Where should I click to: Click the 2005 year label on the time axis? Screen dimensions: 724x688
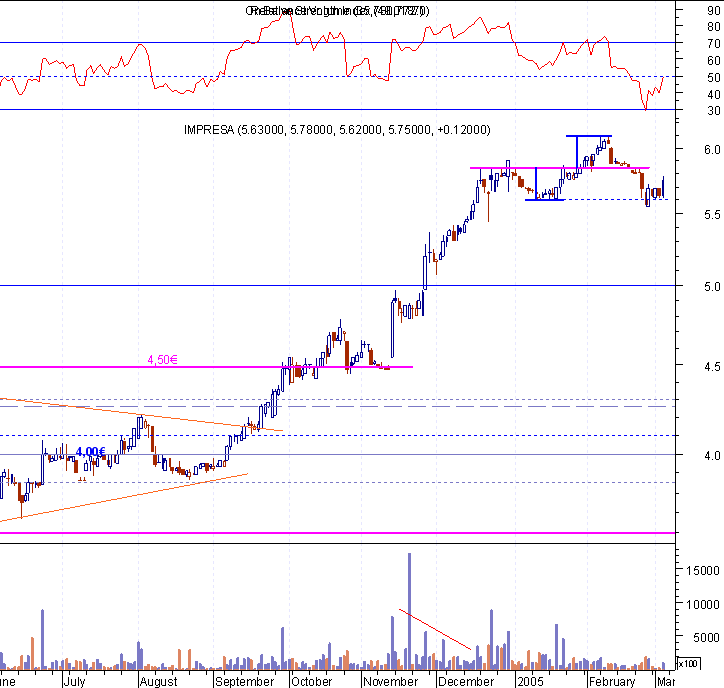pos(531,682)
